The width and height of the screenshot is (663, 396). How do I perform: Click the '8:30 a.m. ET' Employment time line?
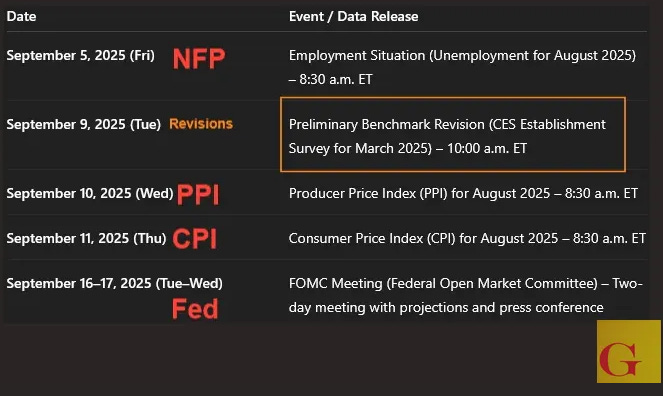click(331, 79)
